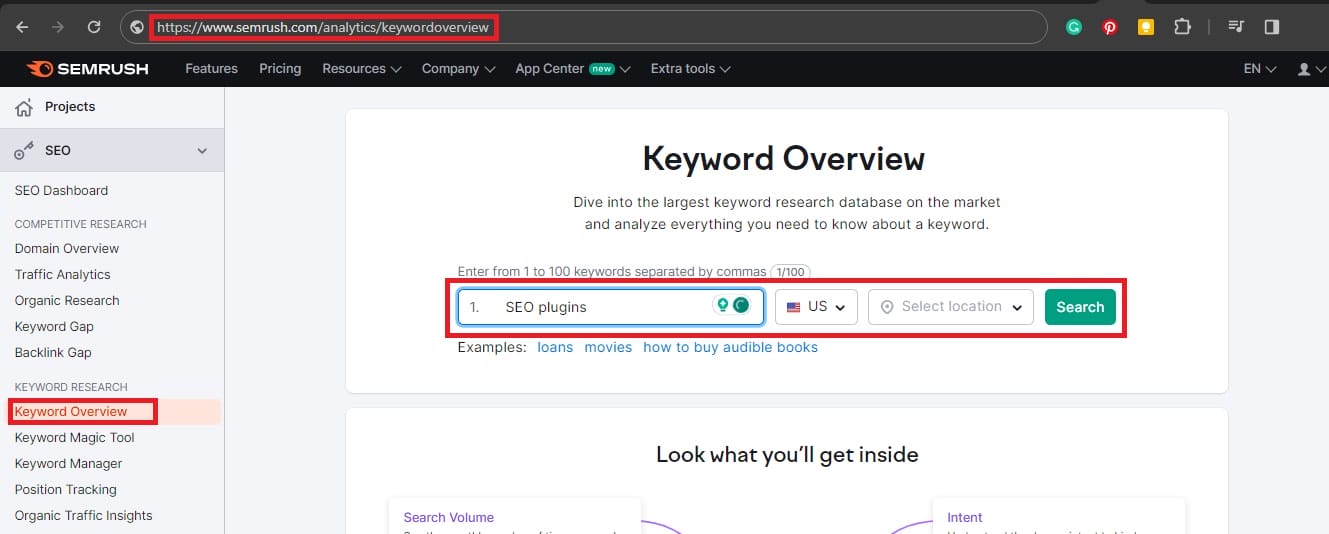Viewport: 1329px width, 534px height.
Task: Click the Semrush logo
Action: pos(88,69)
